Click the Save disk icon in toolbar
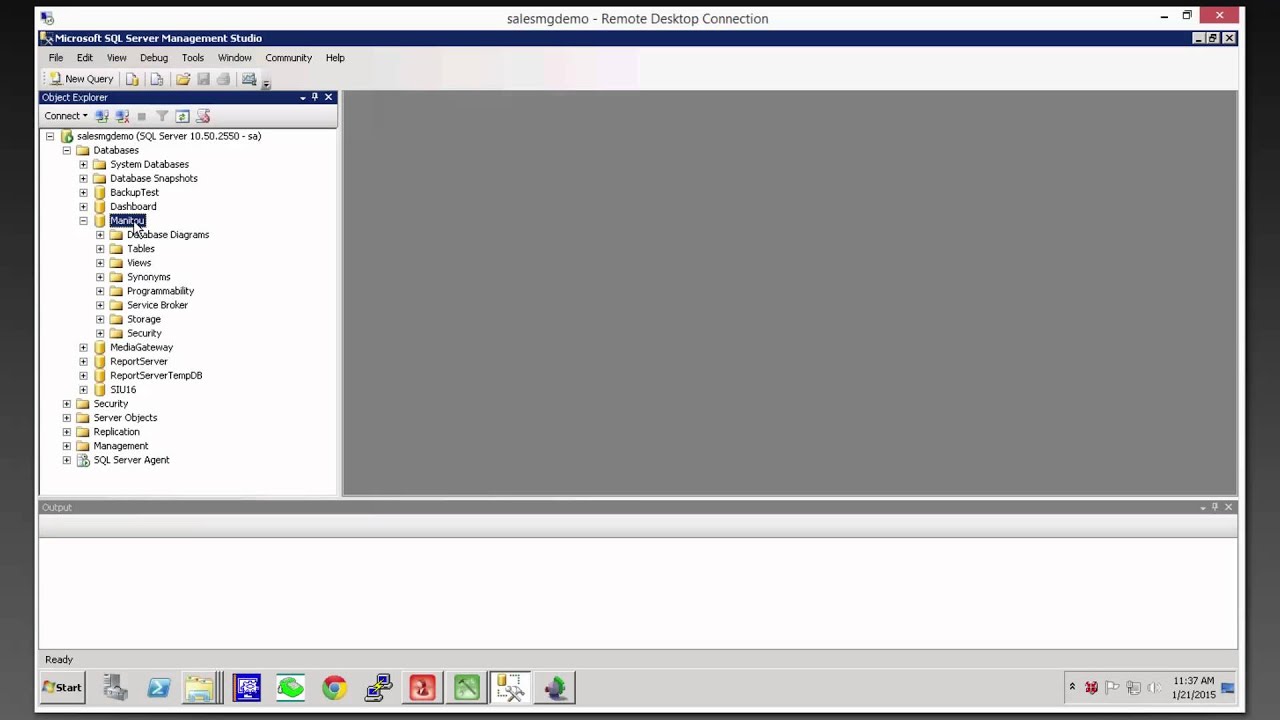Image resolution: width=1280 pixels, height=720 pixels. (x=203, y=79)
